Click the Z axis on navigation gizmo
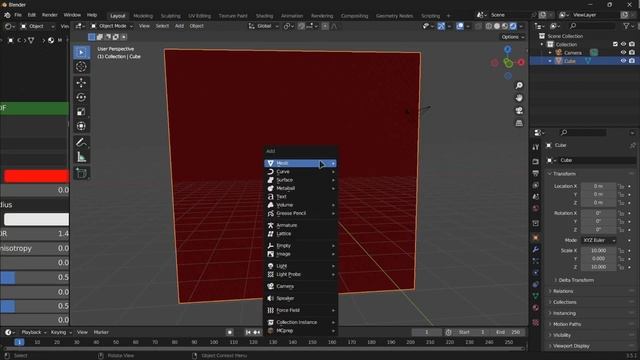Screen dimensions: 640x360 coord(507,50)
